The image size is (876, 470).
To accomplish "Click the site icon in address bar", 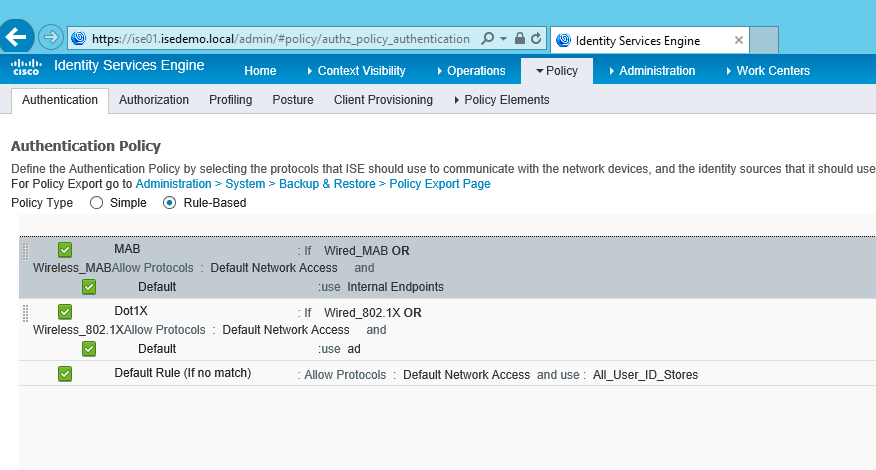I will tap(79, 38).
